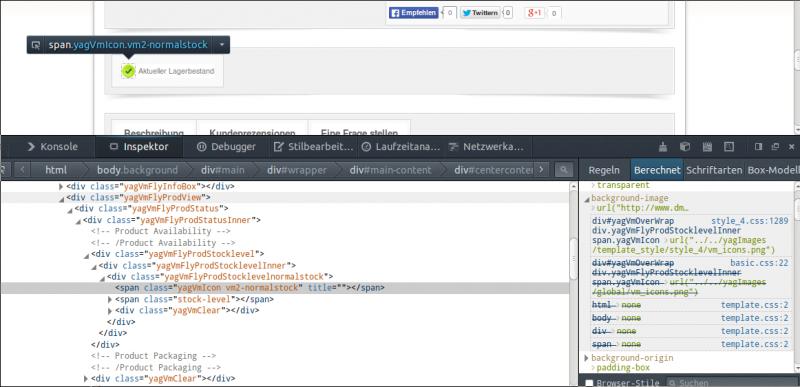
Task: Toggle responsive design mode icon
Action: coord(729,147)
